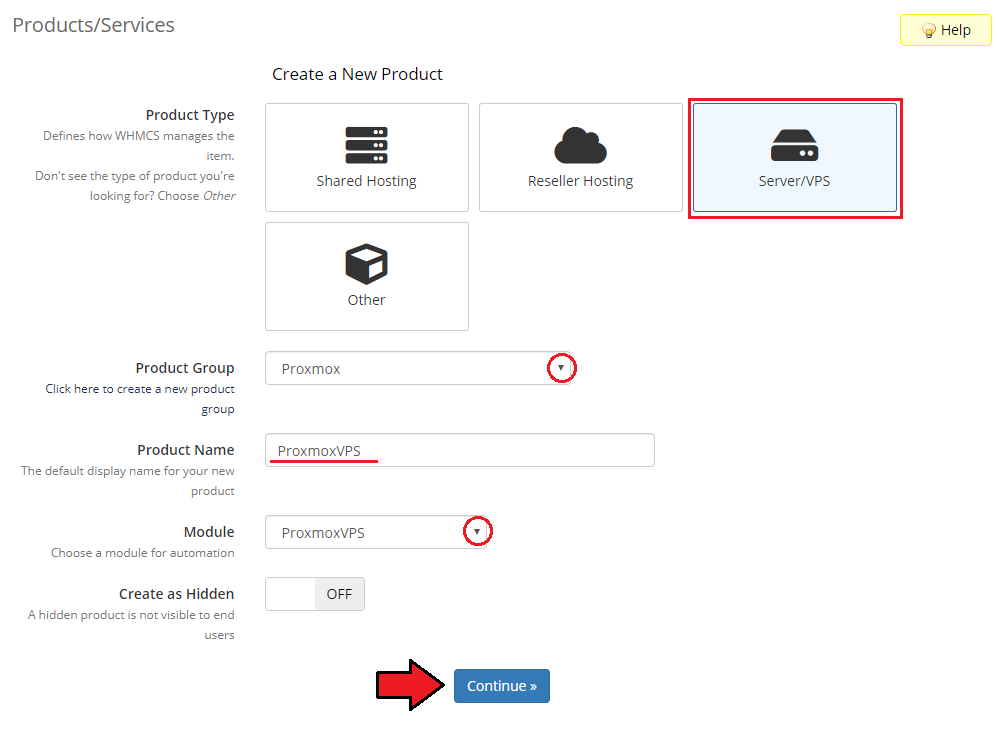Click the Continue button

click(x=502, y=686)
